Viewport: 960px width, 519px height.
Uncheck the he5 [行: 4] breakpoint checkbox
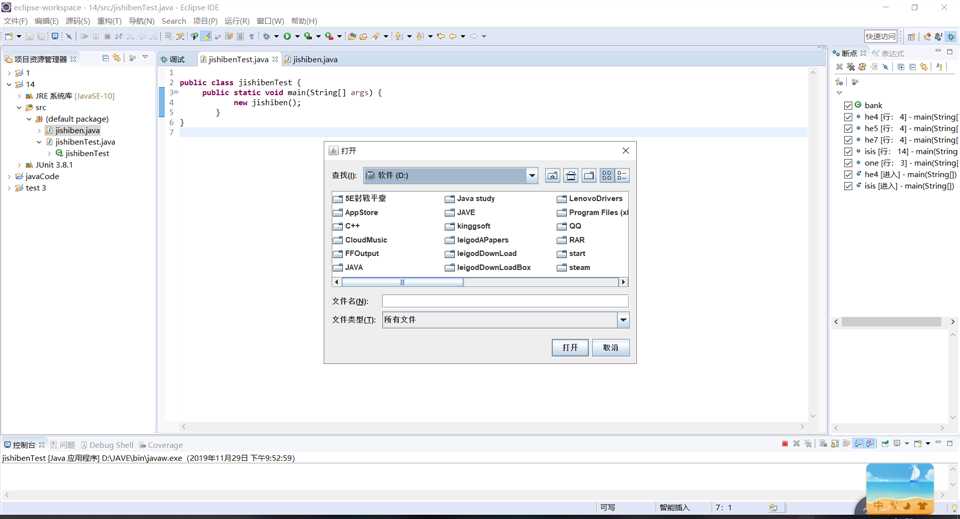(848, 129)
